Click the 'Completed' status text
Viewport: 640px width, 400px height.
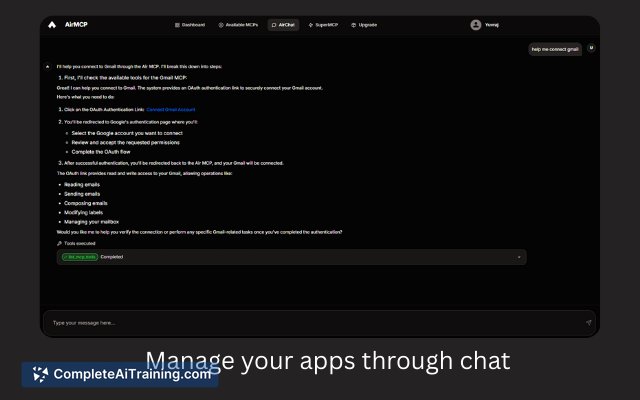111,257
